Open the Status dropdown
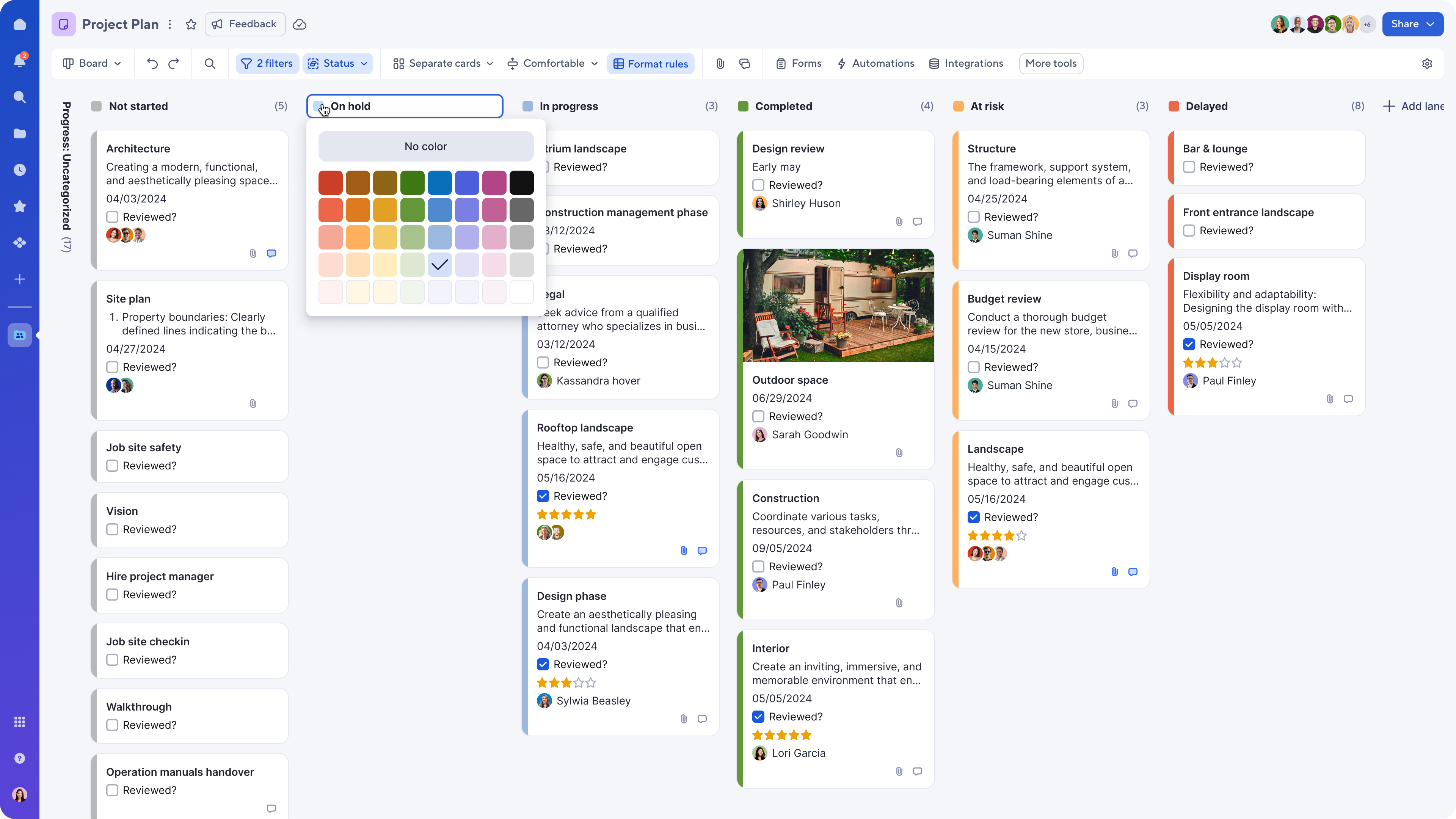The height and width of the screenshot is (819, 1456). point(337,63)
